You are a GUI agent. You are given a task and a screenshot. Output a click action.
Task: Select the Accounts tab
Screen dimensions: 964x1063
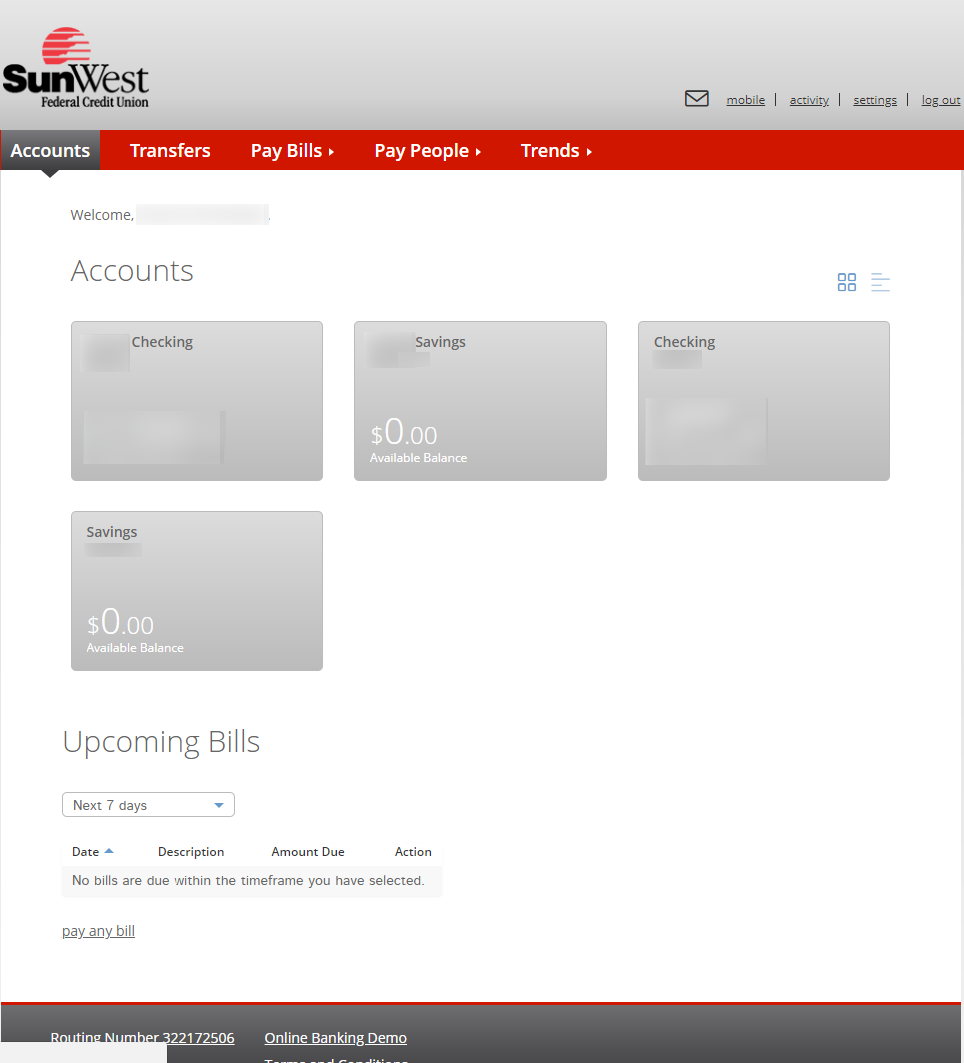pos(50,150)
